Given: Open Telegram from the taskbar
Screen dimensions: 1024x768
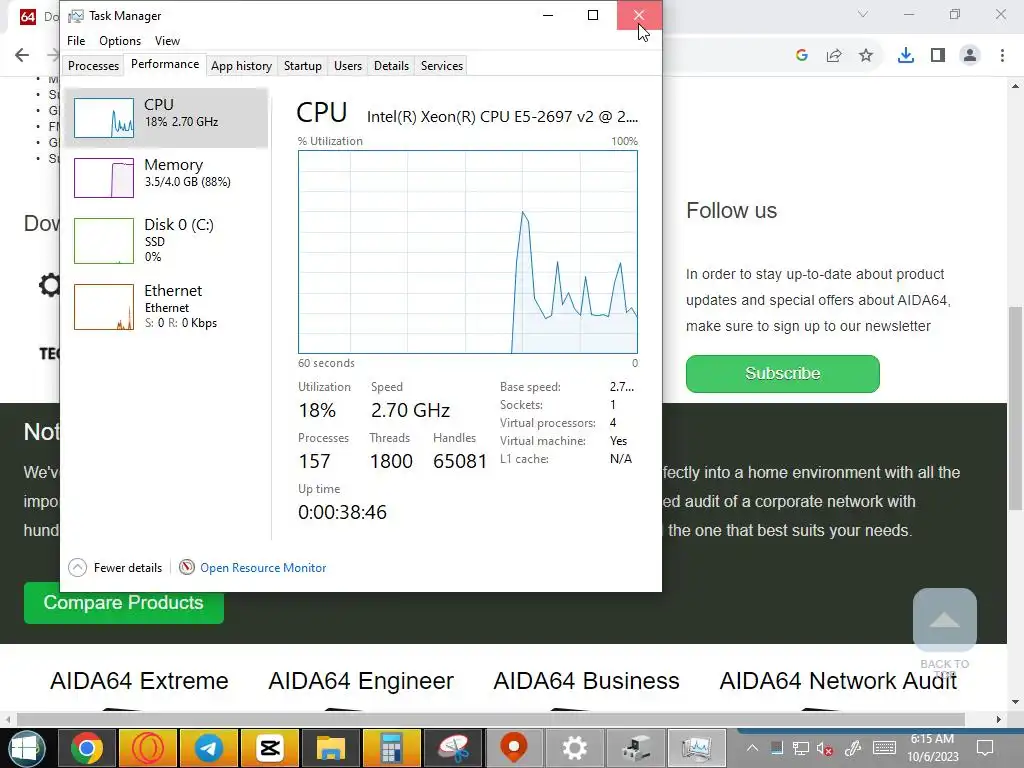Looking at the screenshot, I should click(x=209, y=748).
